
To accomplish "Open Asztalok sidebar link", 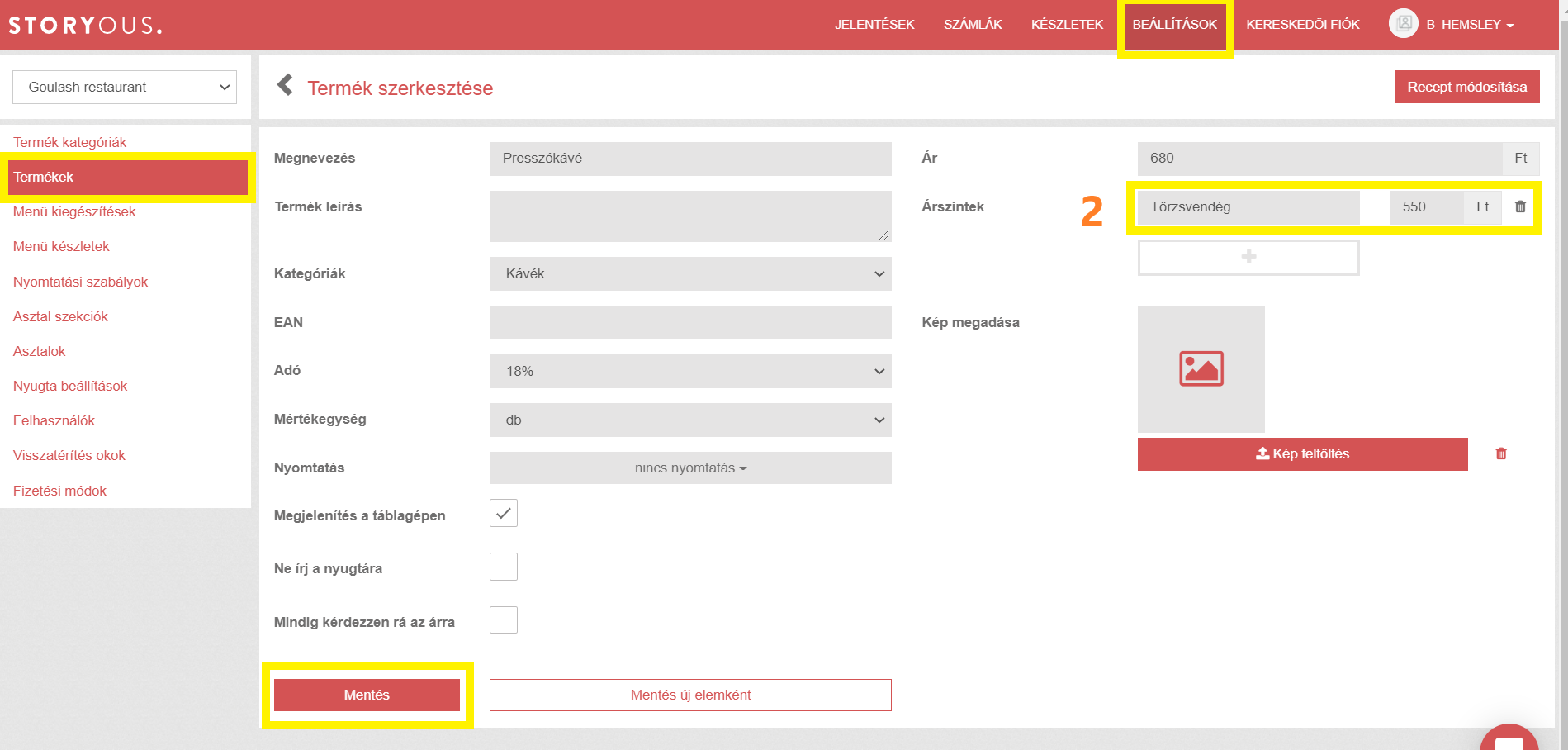I will [x=40, y=351].
